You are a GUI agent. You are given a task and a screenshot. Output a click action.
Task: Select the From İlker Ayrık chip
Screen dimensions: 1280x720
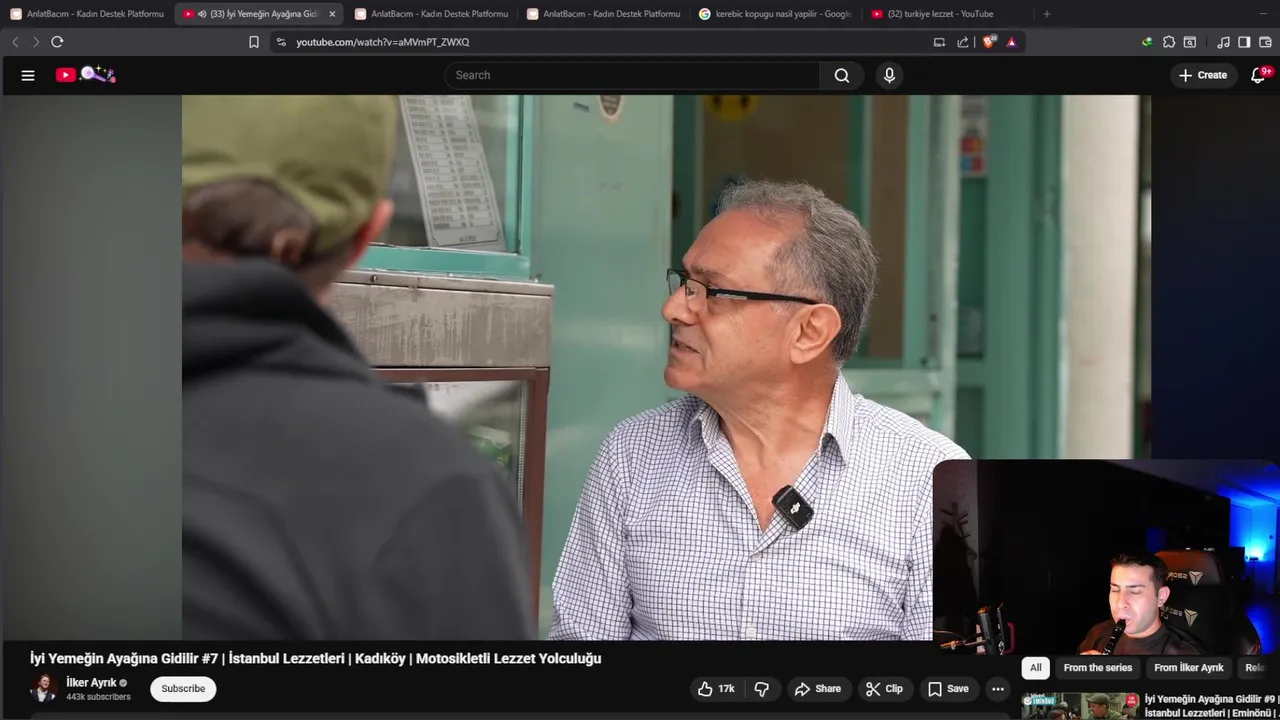click(1189, 668)
